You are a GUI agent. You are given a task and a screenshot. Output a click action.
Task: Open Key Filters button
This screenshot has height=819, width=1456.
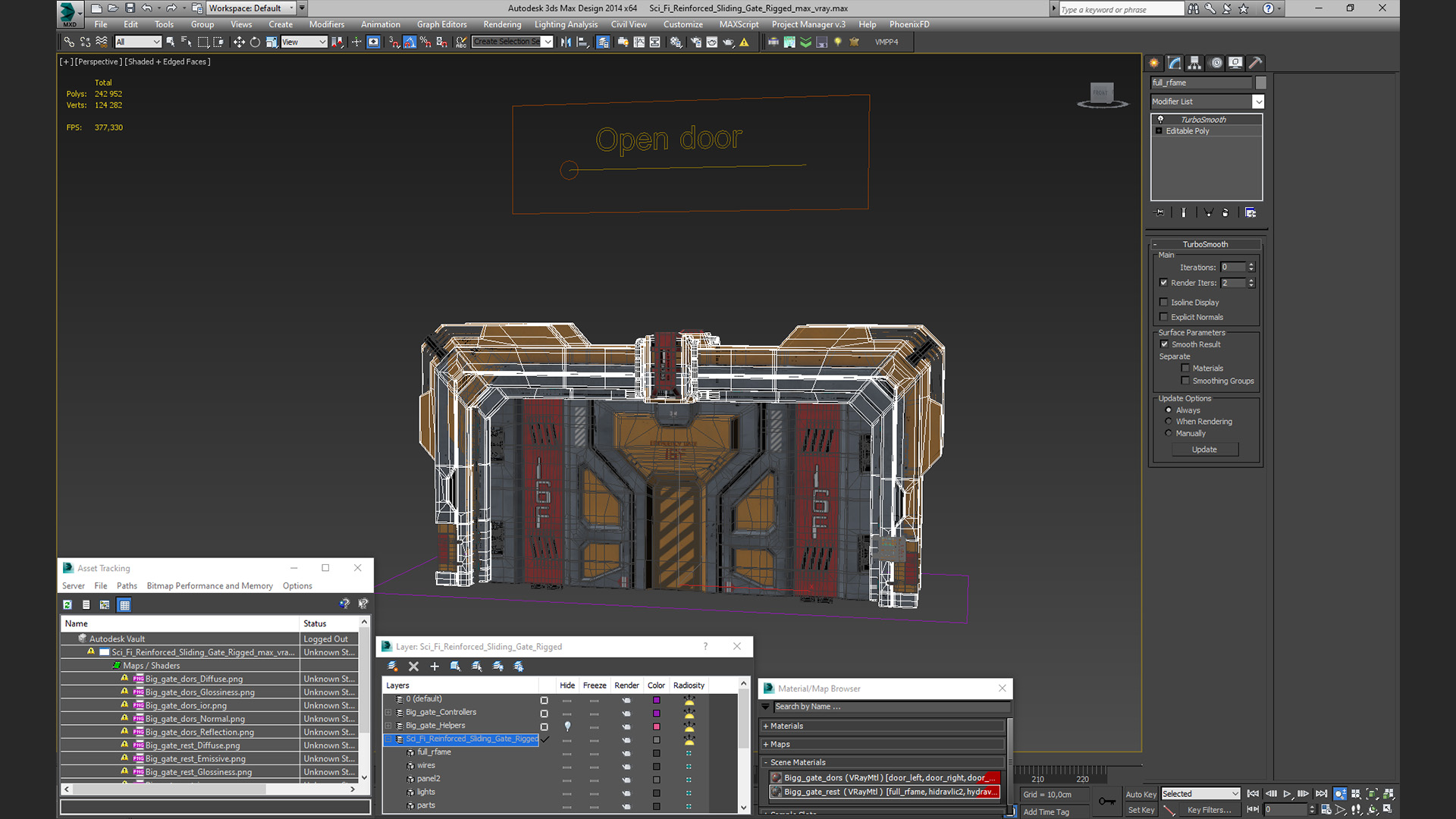tap(1209, 810)
